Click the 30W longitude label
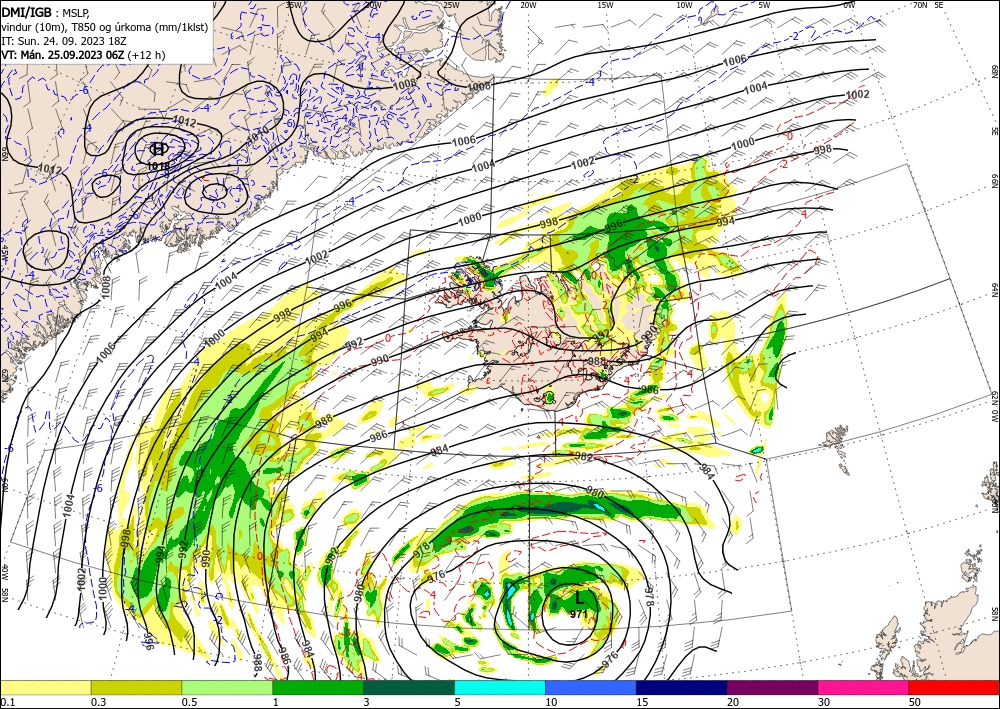The image size is (1000, 709). (373, 5)
